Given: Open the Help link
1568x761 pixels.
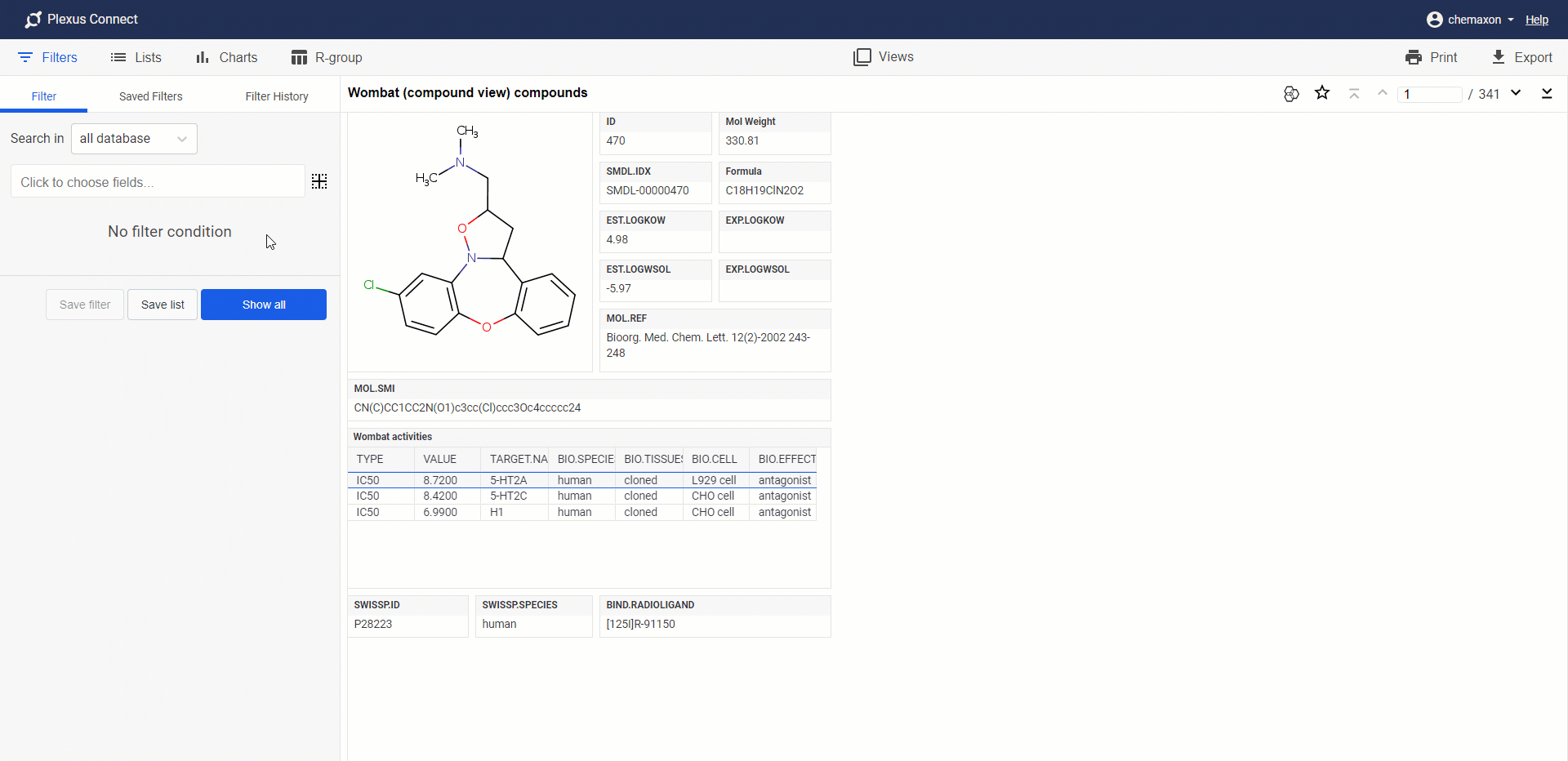Looking at the screenshot, I should coord(1537,19).
